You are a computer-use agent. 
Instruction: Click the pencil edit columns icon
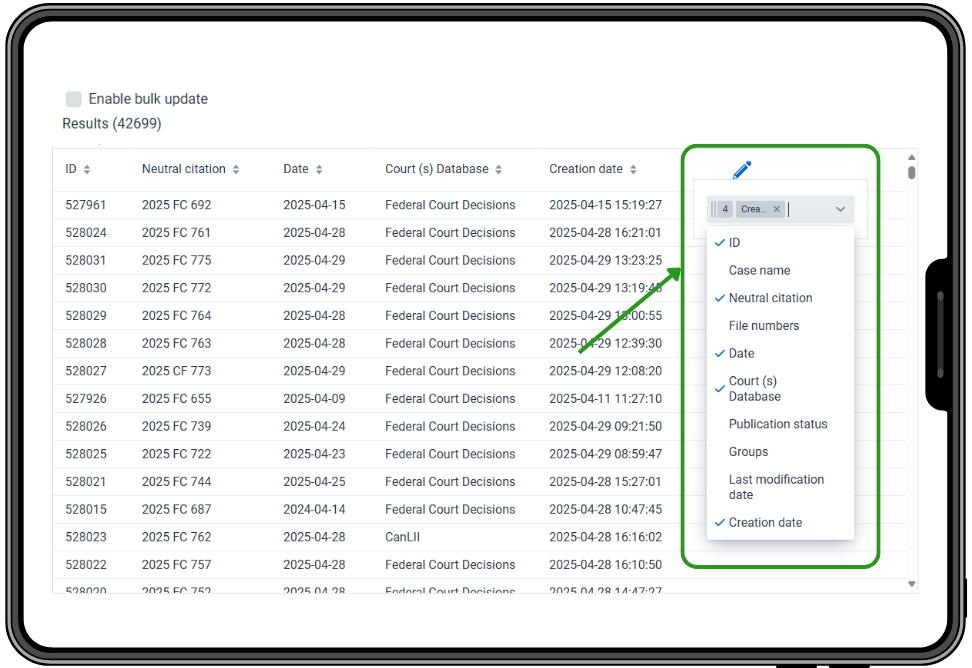pos(741,171)
